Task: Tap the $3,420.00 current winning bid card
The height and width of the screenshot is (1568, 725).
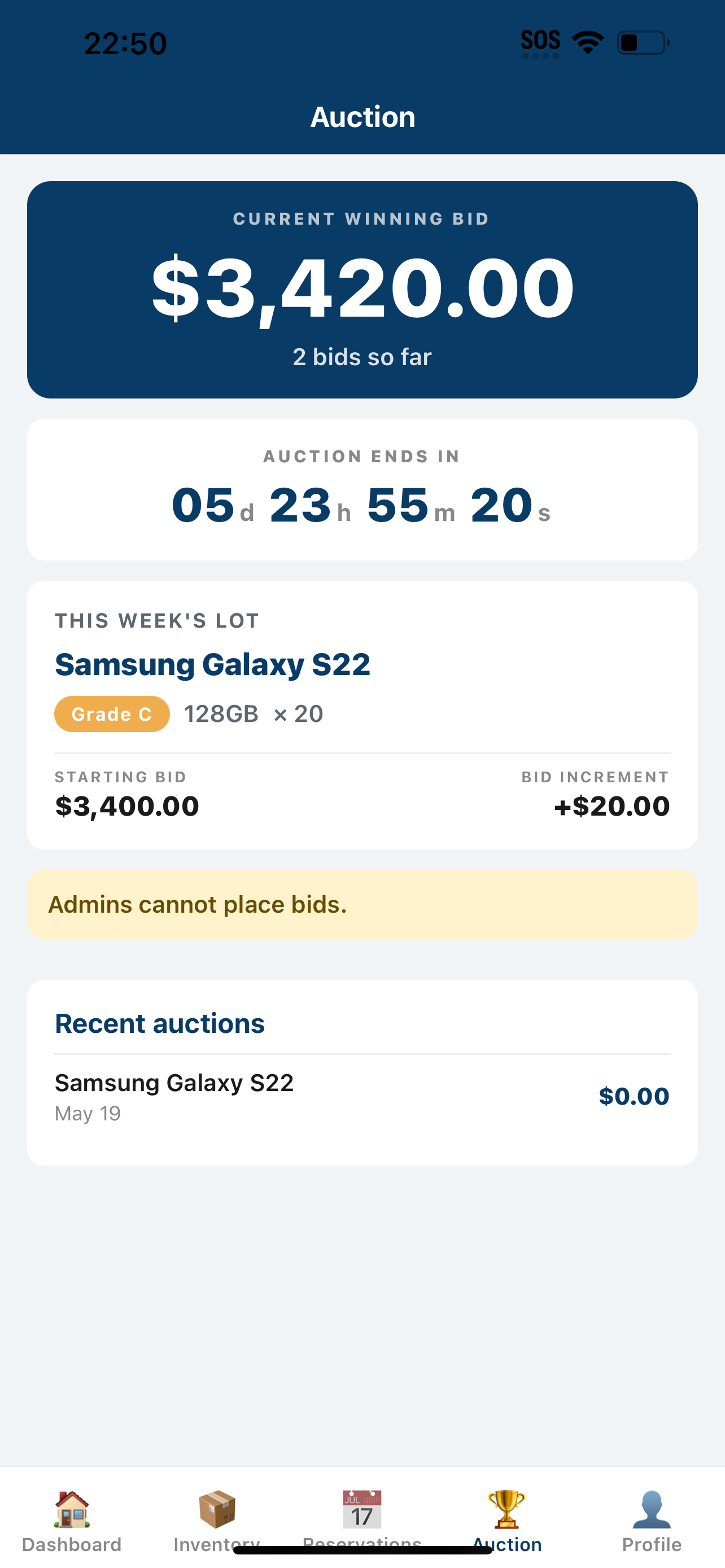Action: (x=362, y=290)
